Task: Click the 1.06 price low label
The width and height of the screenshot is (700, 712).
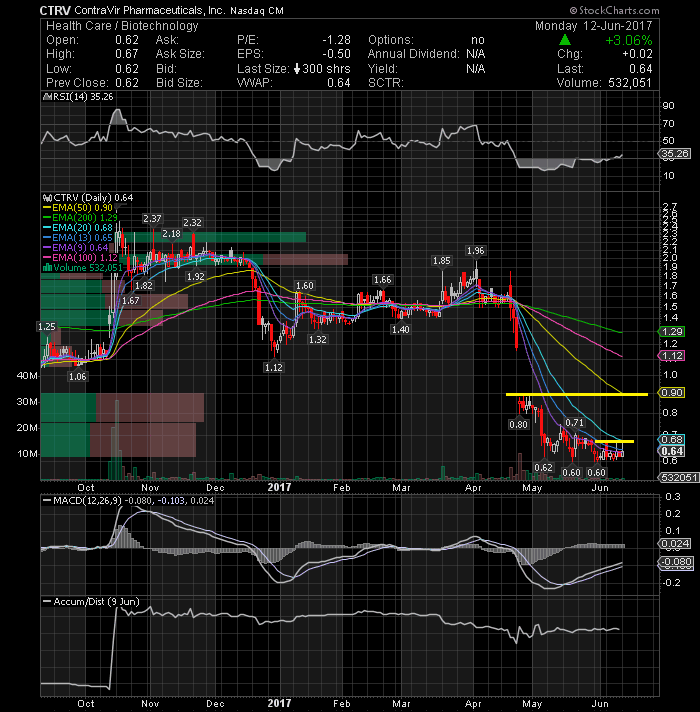Action: click(78, 376)
